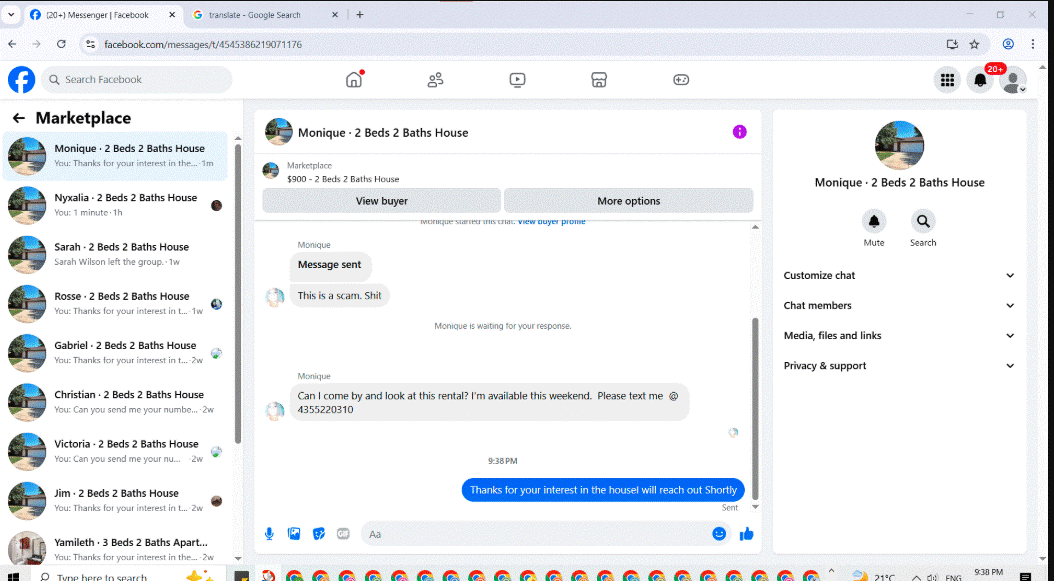Open Sarah 2 Beds 2 Baths House chat

[x=116, y=254]
